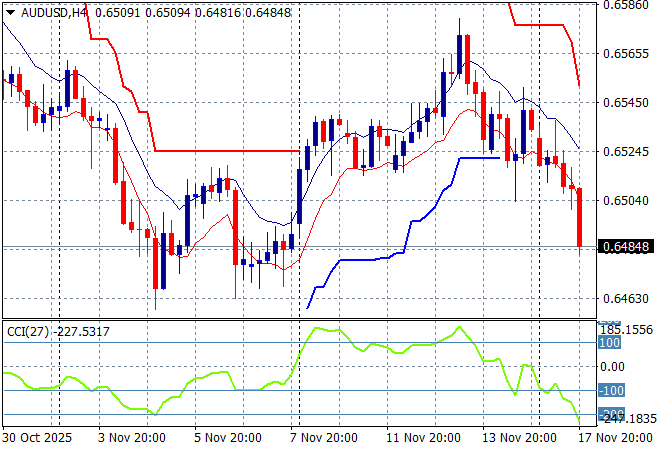This screenshot has width=660, height=450.
Task: Click the -247.1835 CCI scale value
Action: [x=630, y=418]
